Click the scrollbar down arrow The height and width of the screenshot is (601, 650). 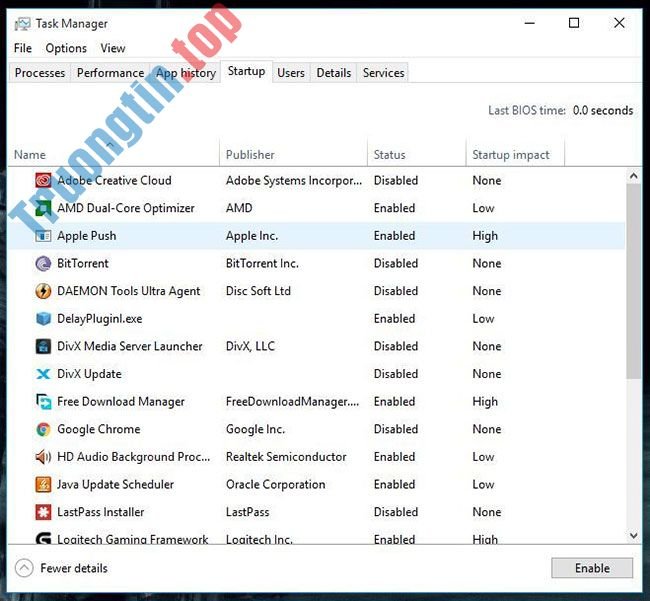pyautogui.click(x=633, y=536)
